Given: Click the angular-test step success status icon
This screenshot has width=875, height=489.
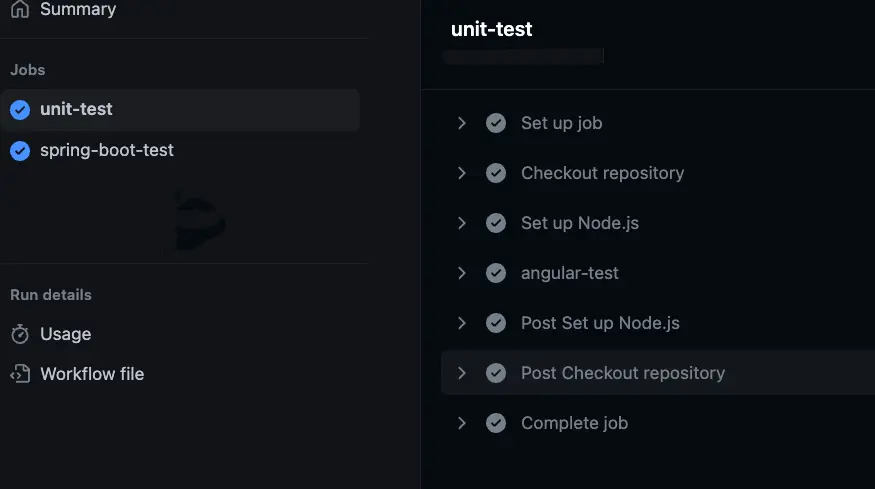Looking at the screenshot, I should pyautogui.click(x=496, y=273).
